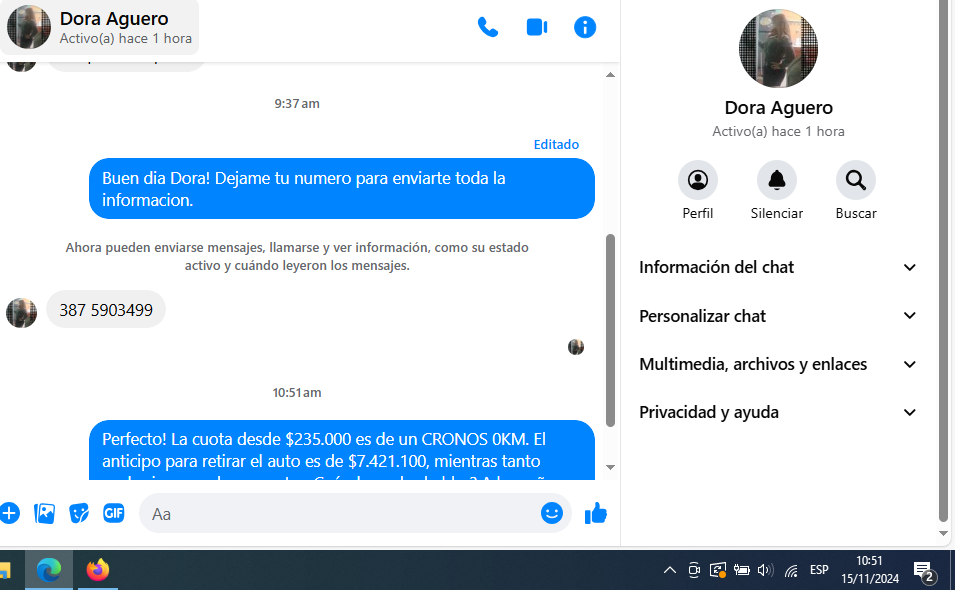Expand Personalizar chat section

778,316
